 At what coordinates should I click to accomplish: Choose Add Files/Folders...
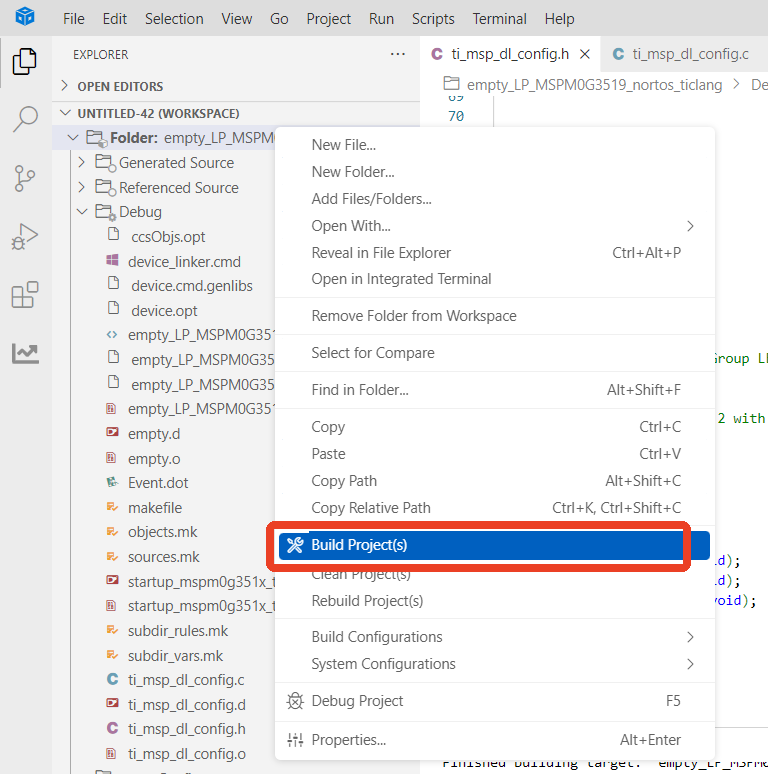click(495, 199)
